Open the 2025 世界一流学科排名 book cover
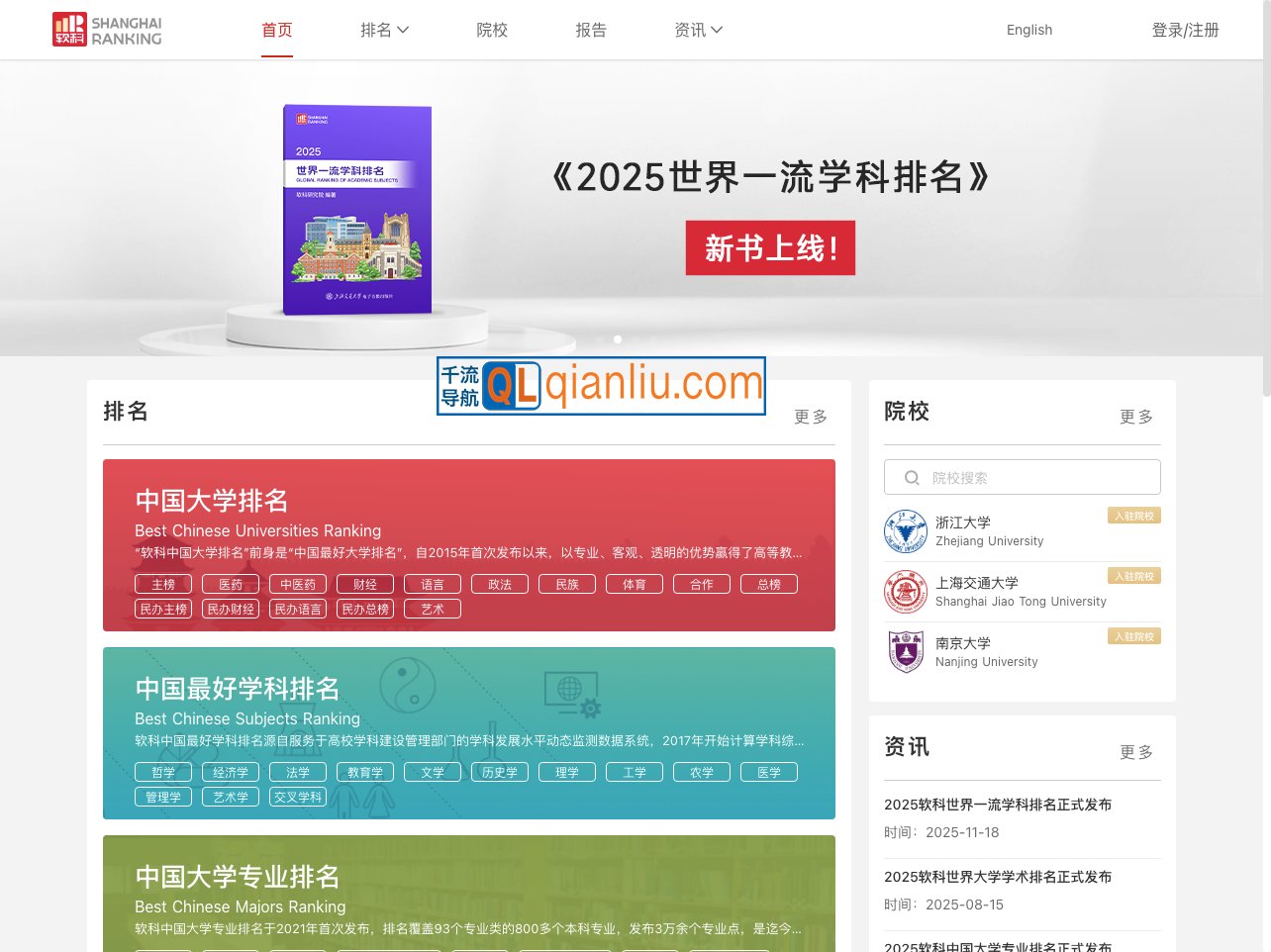 pos(356,209)
